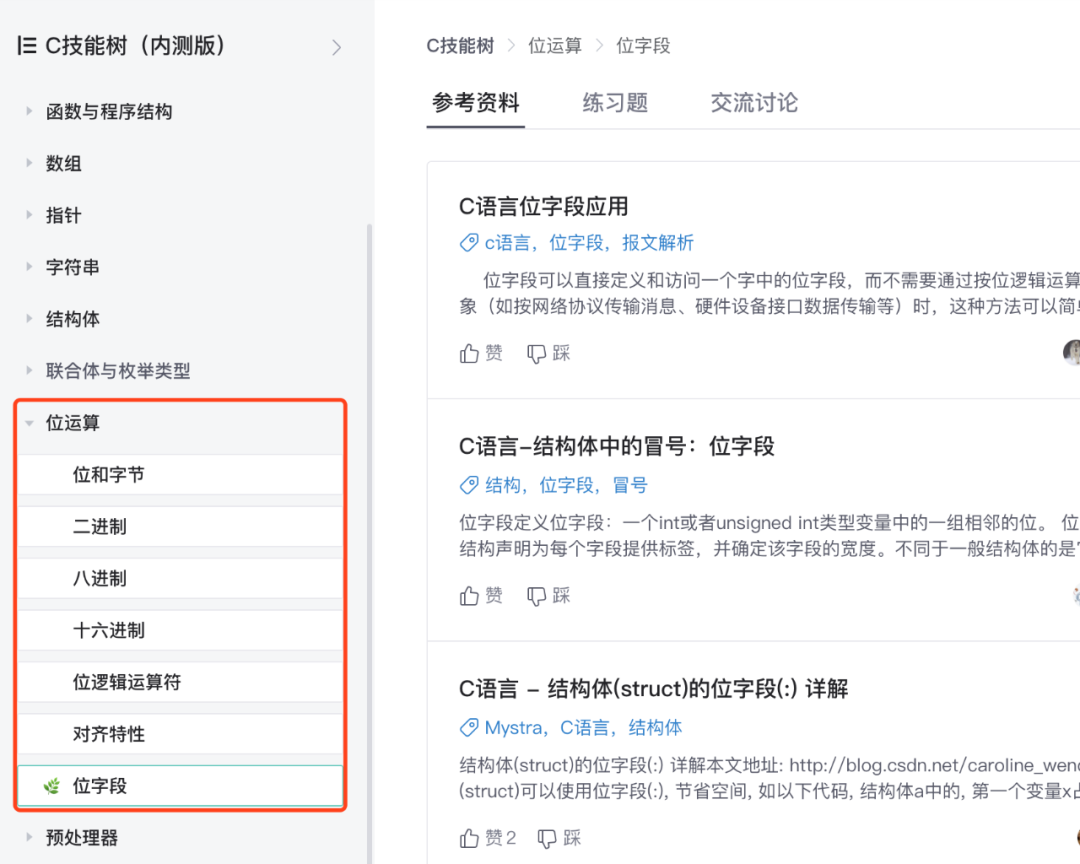Click the tag icon beside c语言，位字段，报文解析
The height and width of the screenshot is (864, 1080).
[468, 243]
